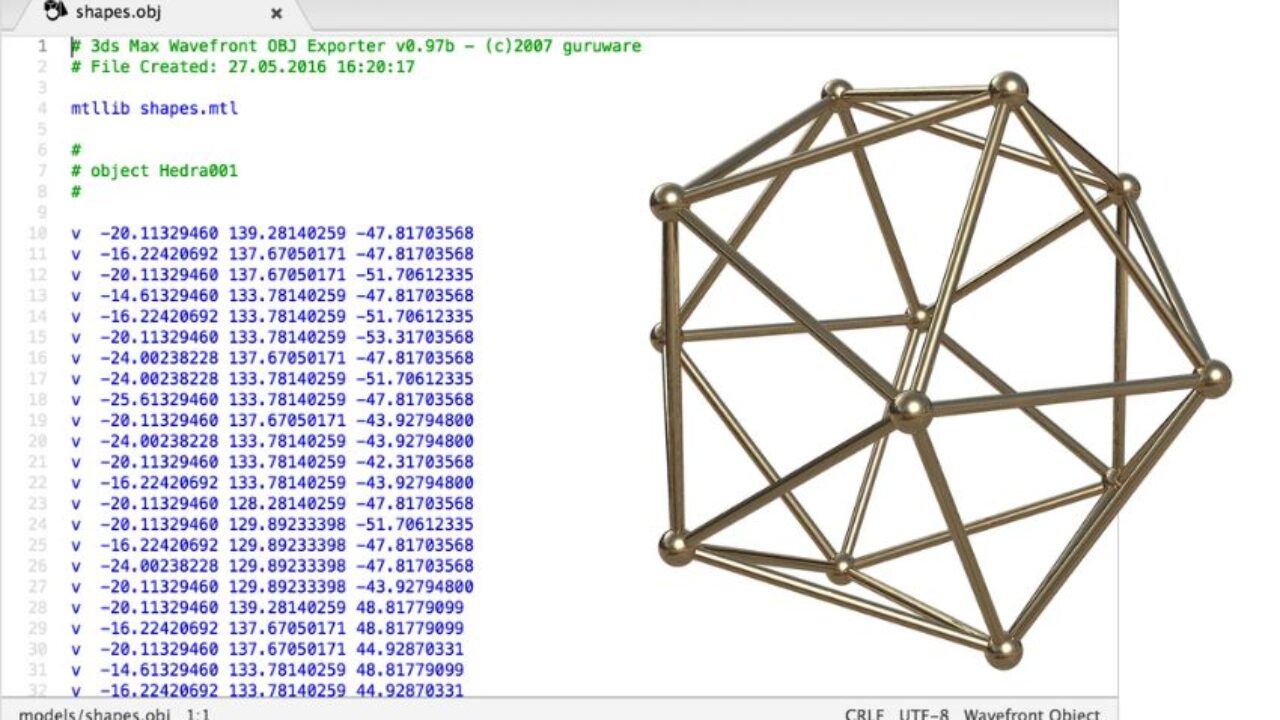Select line number 10 in the gutter

[x=37, y=233]
